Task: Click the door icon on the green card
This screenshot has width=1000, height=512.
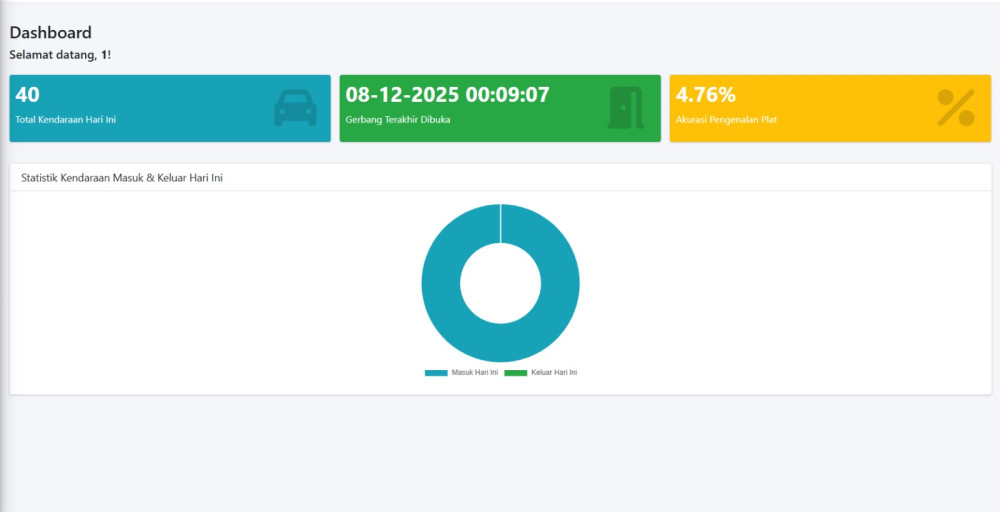Action: [x=625, y=108]
